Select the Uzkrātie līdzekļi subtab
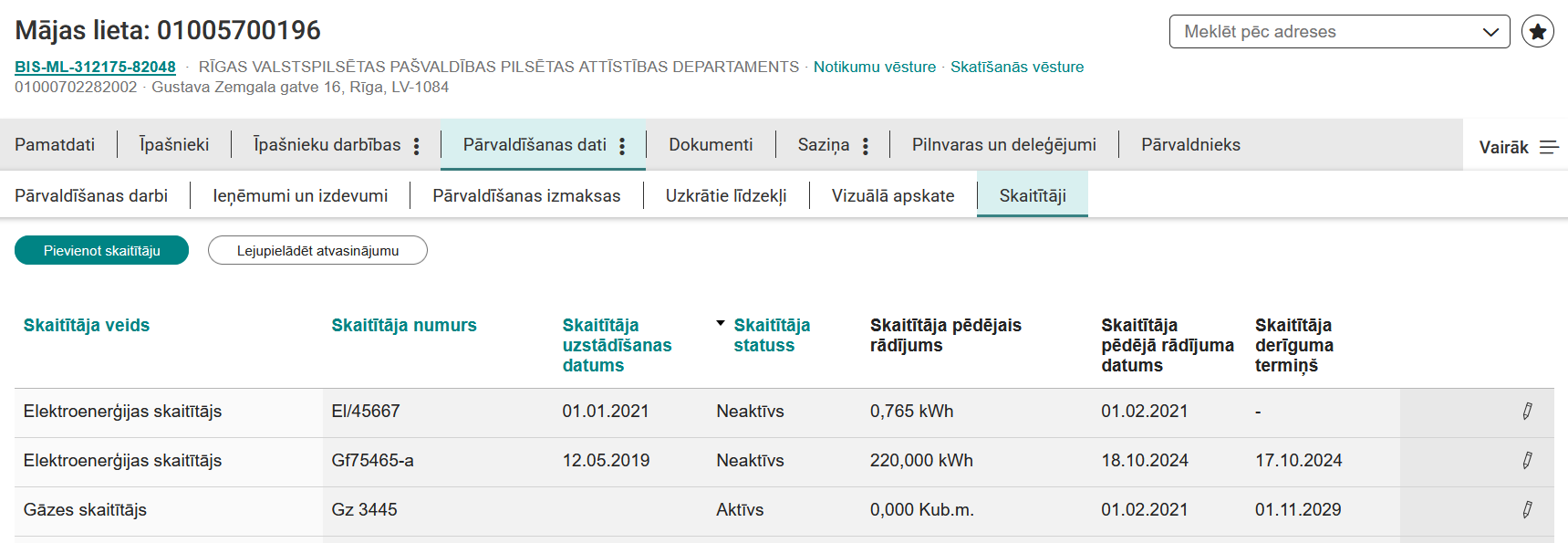Viewport: 1568px width, 543px height. point(726,195)
